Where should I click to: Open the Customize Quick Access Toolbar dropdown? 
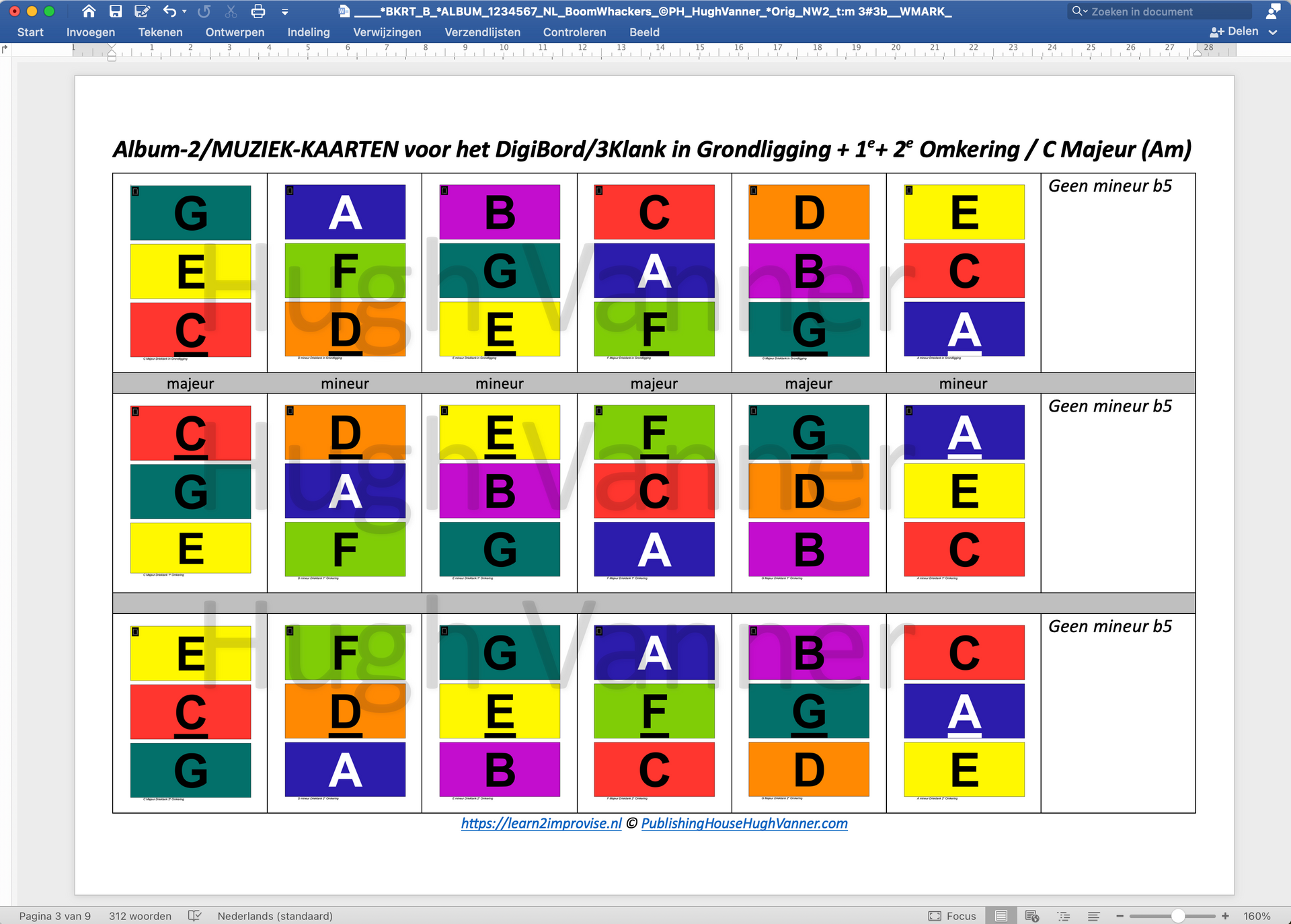click(x=285, y=11)
